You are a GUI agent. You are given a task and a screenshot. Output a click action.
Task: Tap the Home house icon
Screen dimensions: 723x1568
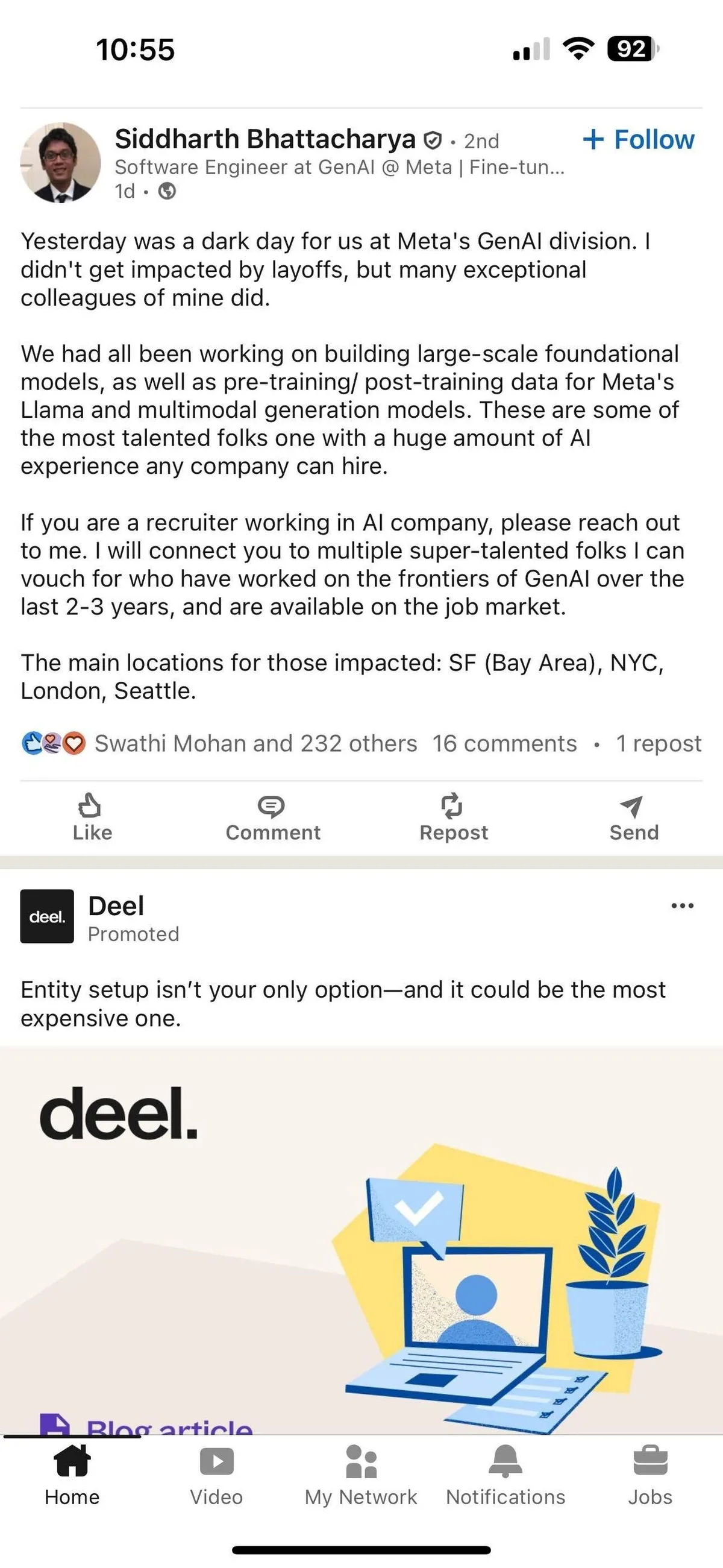click(x=72, y=1462)
